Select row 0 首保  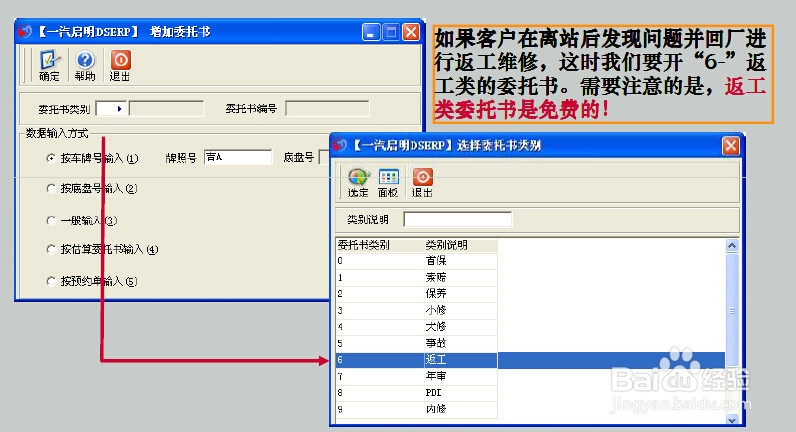416,261
